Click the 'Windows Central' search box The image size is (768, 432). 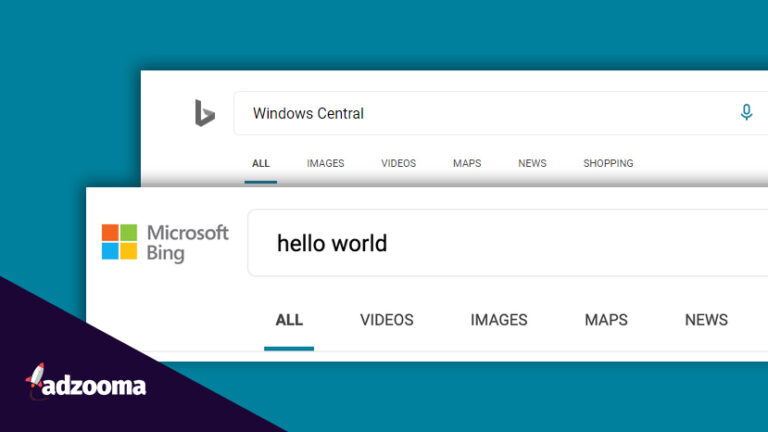click(501, 113)
